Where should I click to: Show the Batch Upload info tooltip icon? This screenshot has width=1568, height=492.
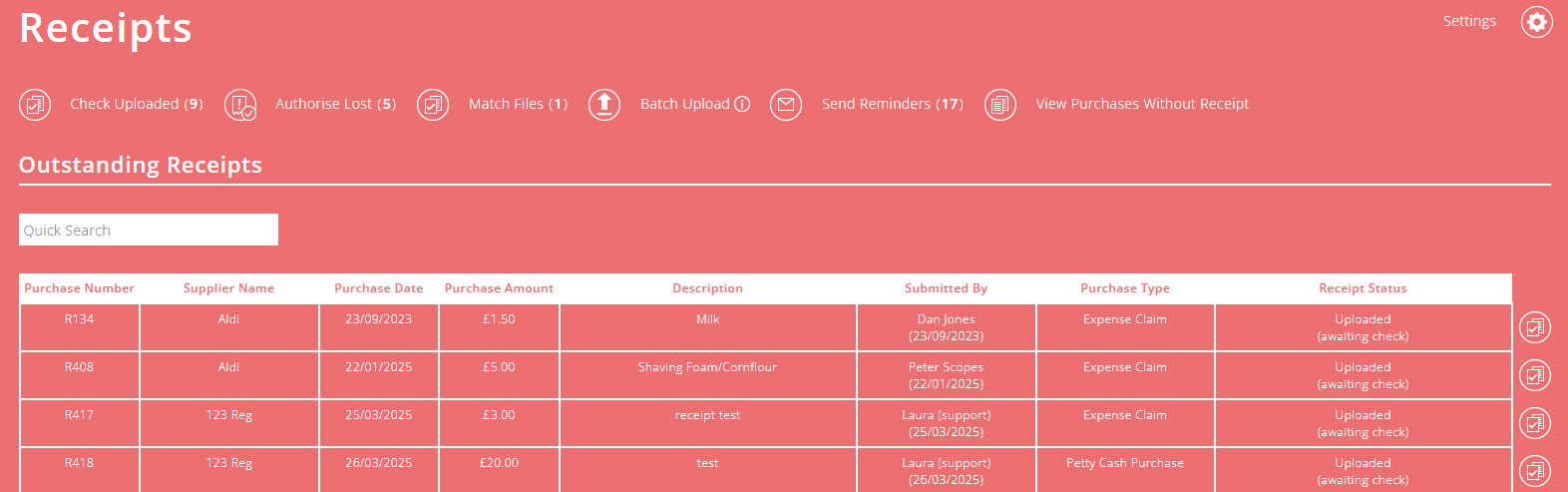(742, 104)
